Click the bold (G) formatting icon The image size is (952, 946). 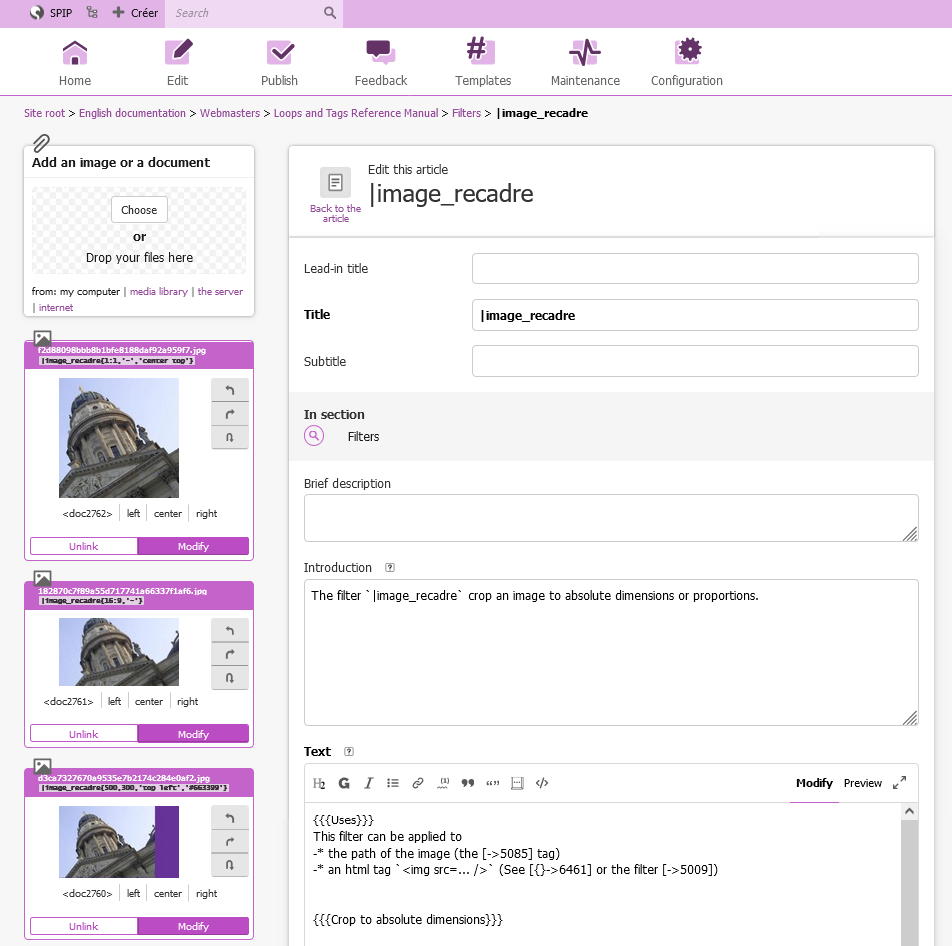click(344, 783)
